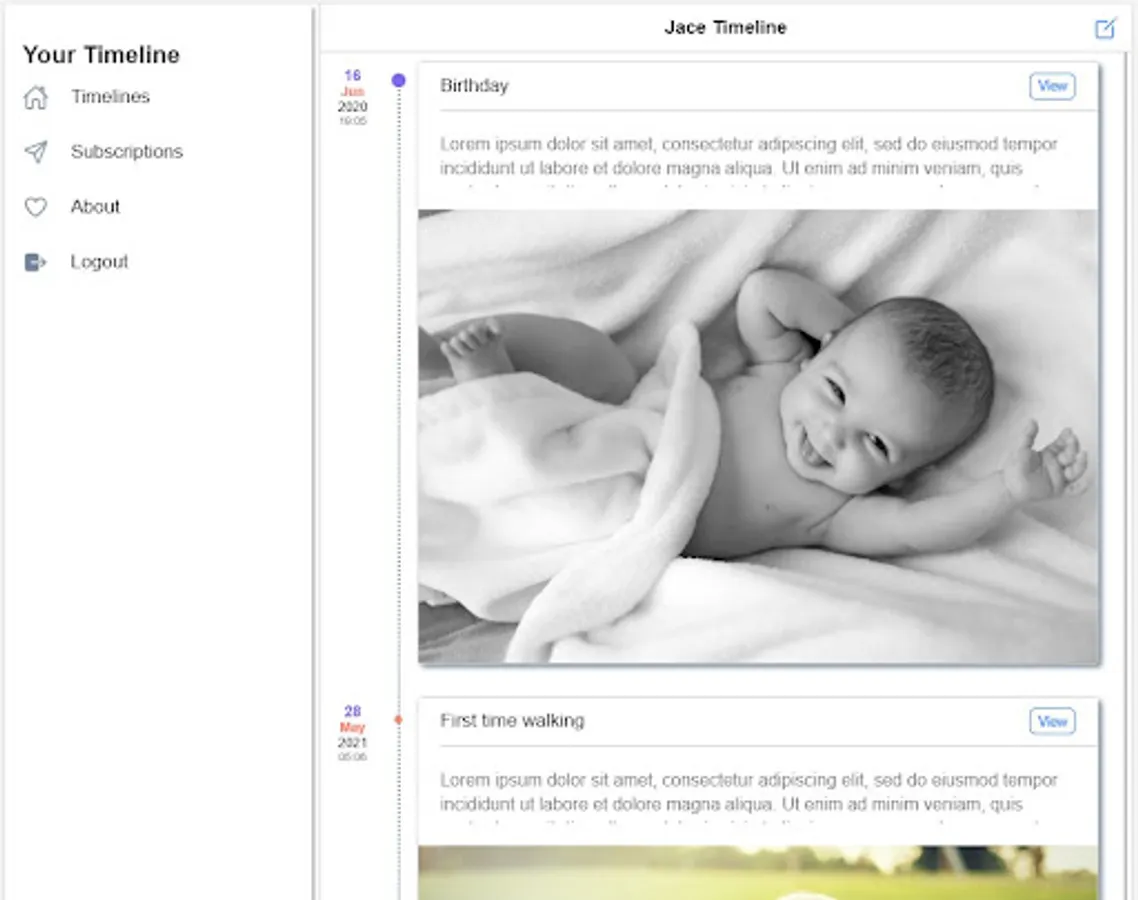
Task: Click the red timeline dot for 28 May 2021
Action: 398,720
